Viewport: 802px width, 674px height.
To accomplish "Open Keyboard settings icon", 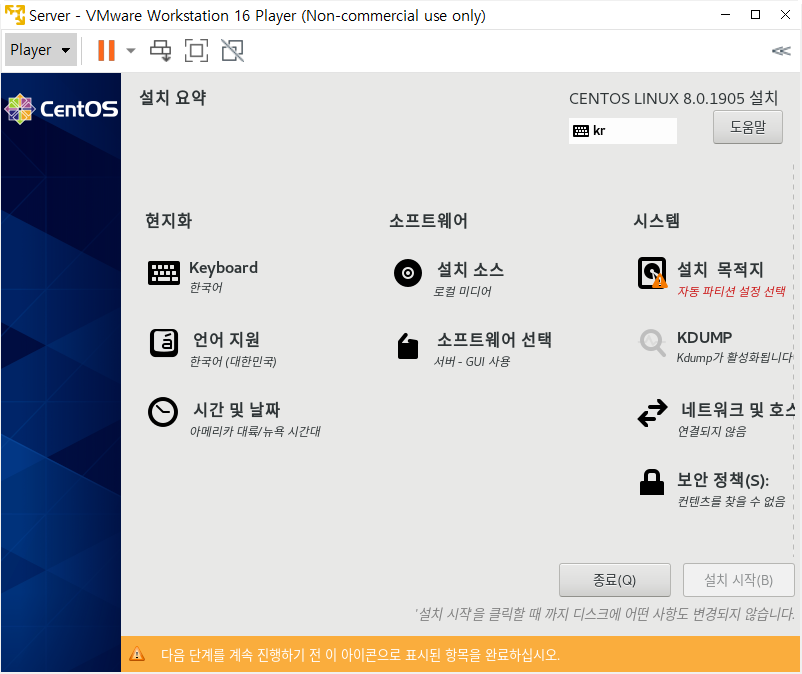I will click(x=164, y=272).
